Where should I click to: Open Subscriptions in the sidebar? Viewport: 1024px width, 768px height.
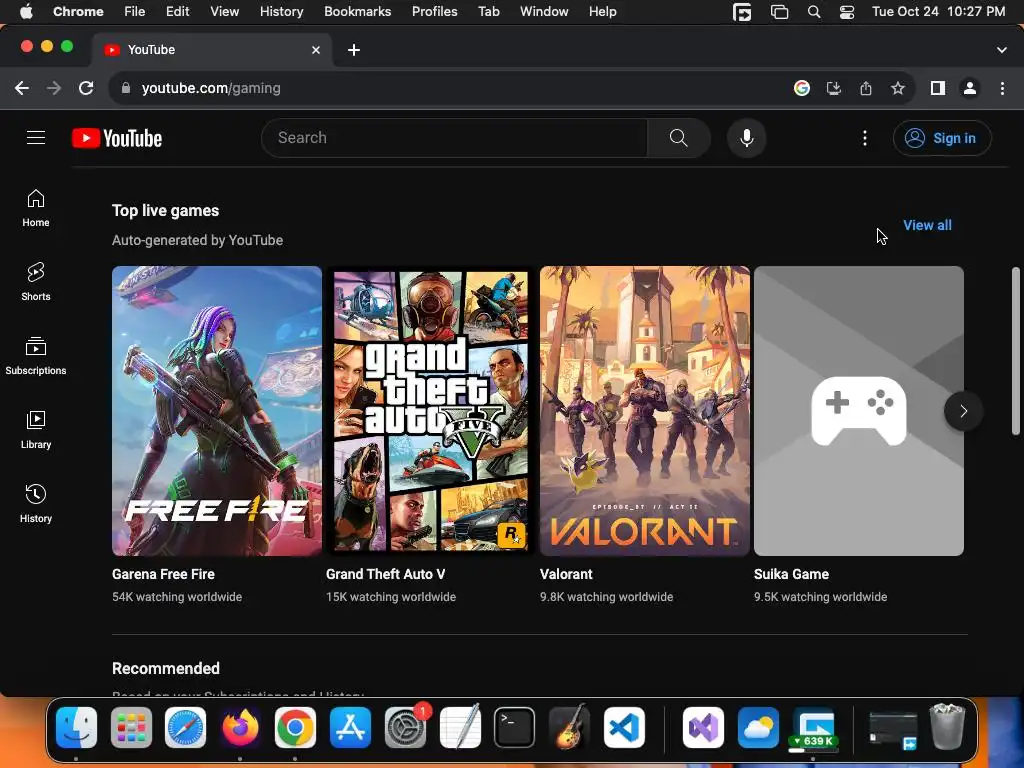pyautogui.click(x=36, y=356)
